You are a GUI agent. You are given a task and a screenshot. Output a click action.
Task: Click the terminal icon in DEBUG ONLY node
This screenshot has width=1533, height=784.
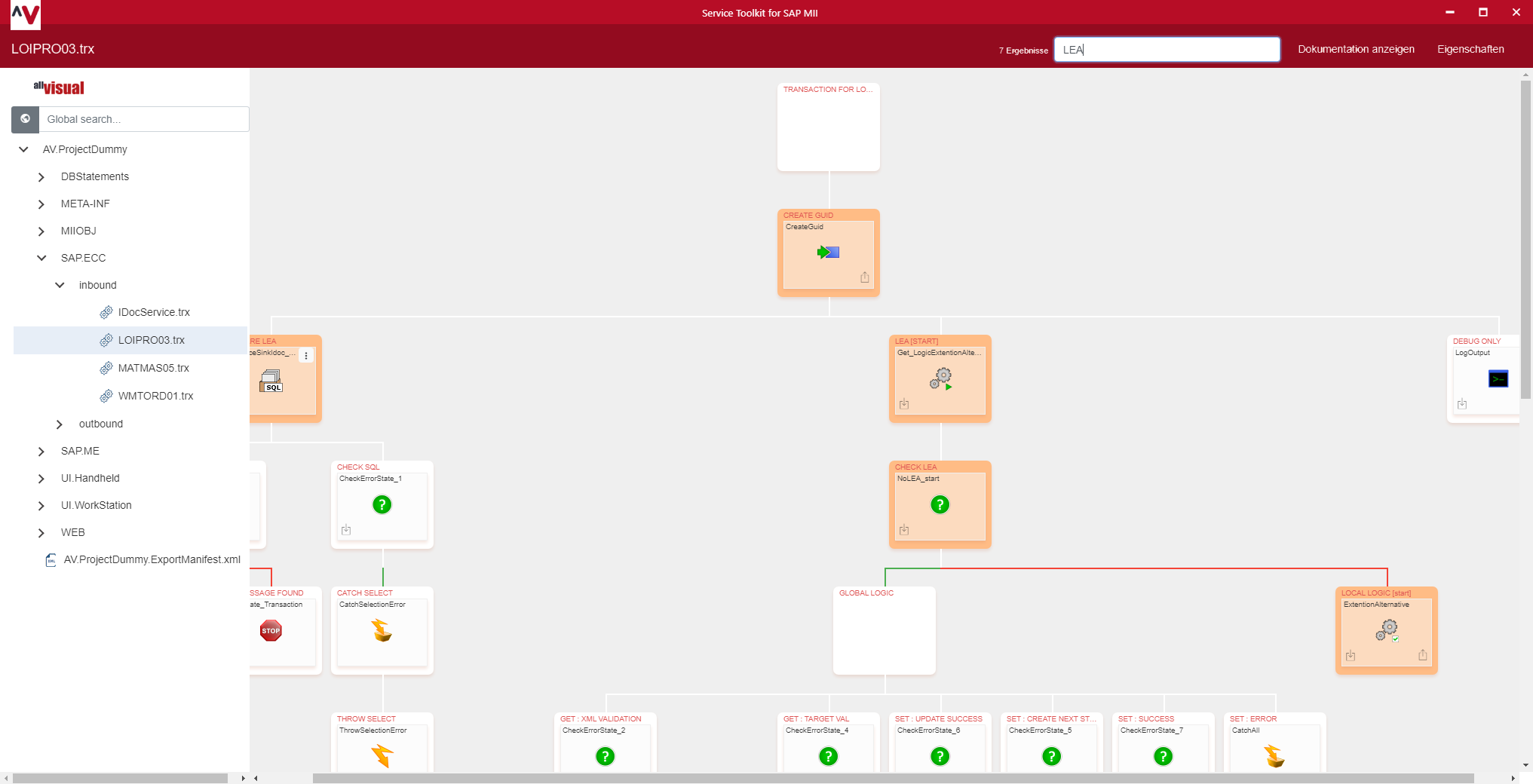[1498, 379]
